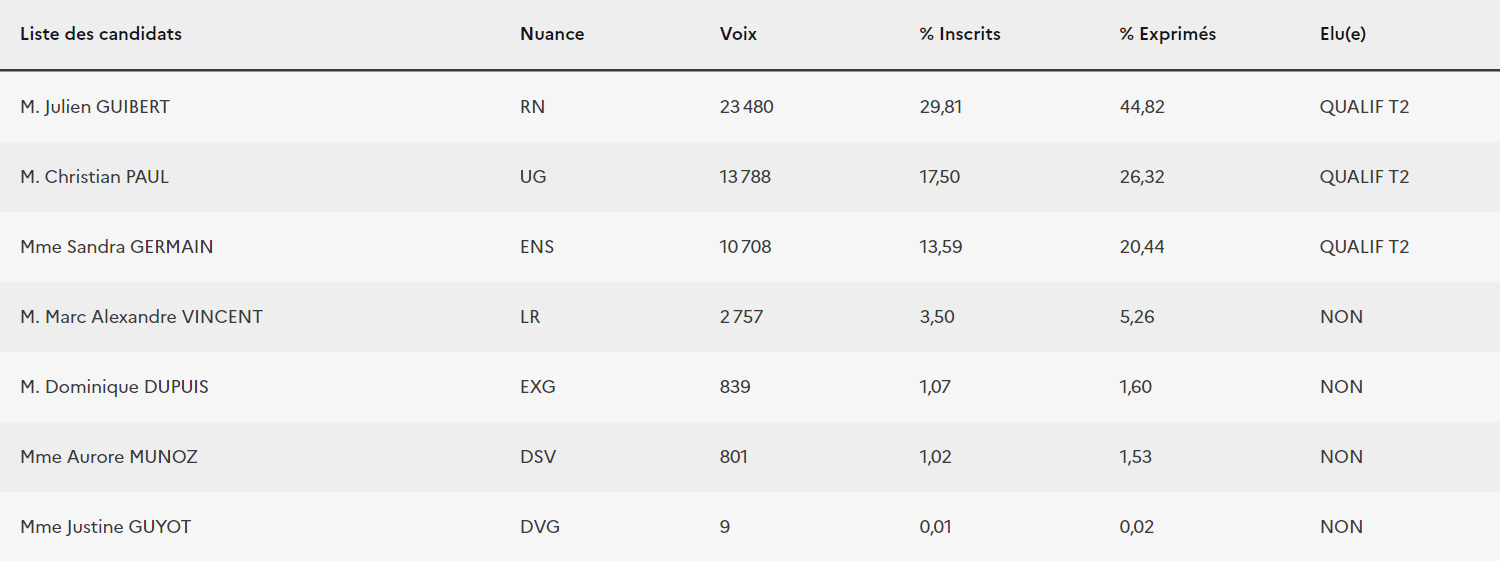
Task: Click the 'Nuance' column header
Action: [x=552, y=34]
